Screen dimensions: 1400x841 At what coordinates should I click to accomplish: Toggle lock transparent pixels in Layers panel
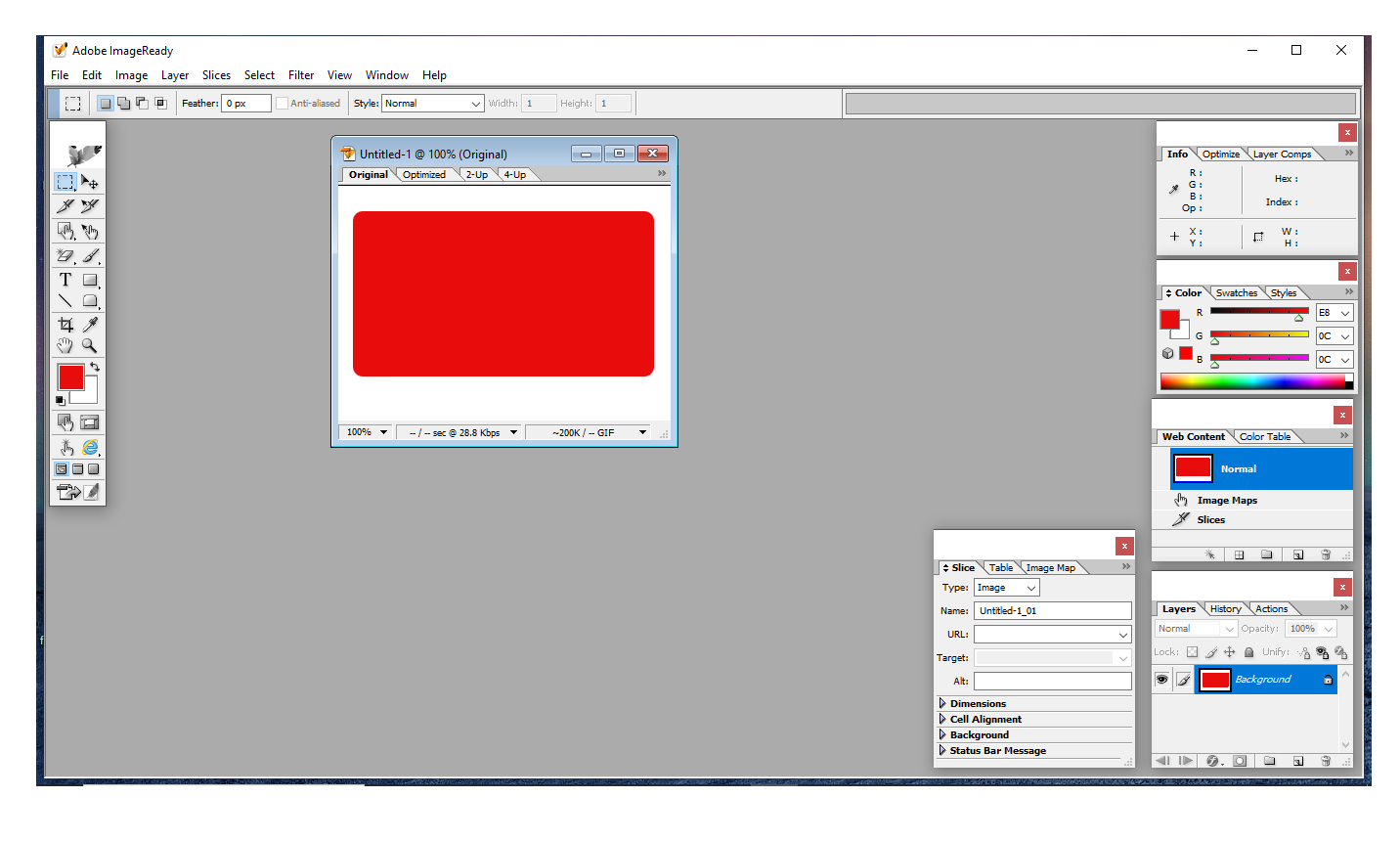pos(1192,652)
